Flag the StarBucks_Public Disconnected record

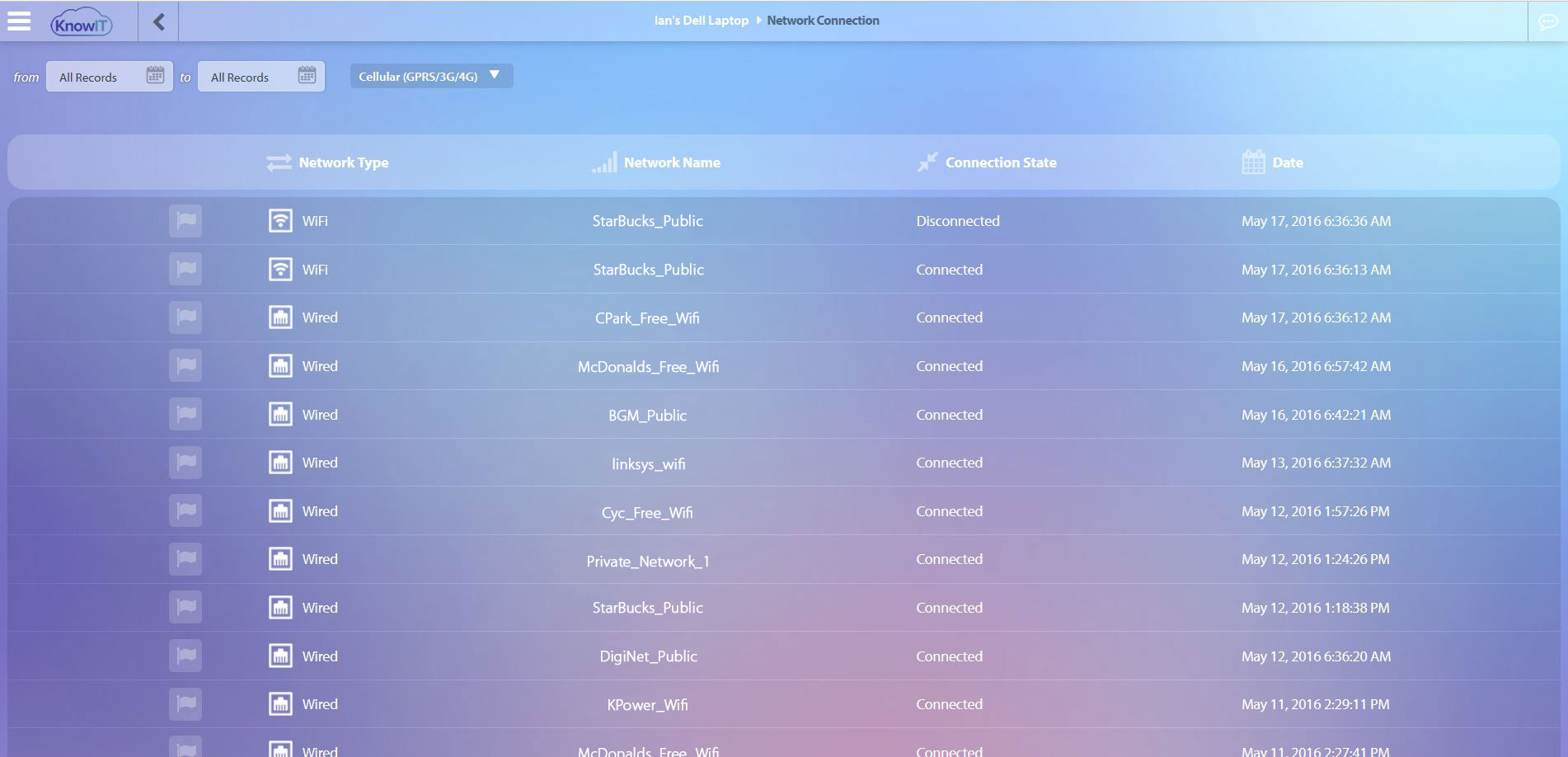click(185, 221)
